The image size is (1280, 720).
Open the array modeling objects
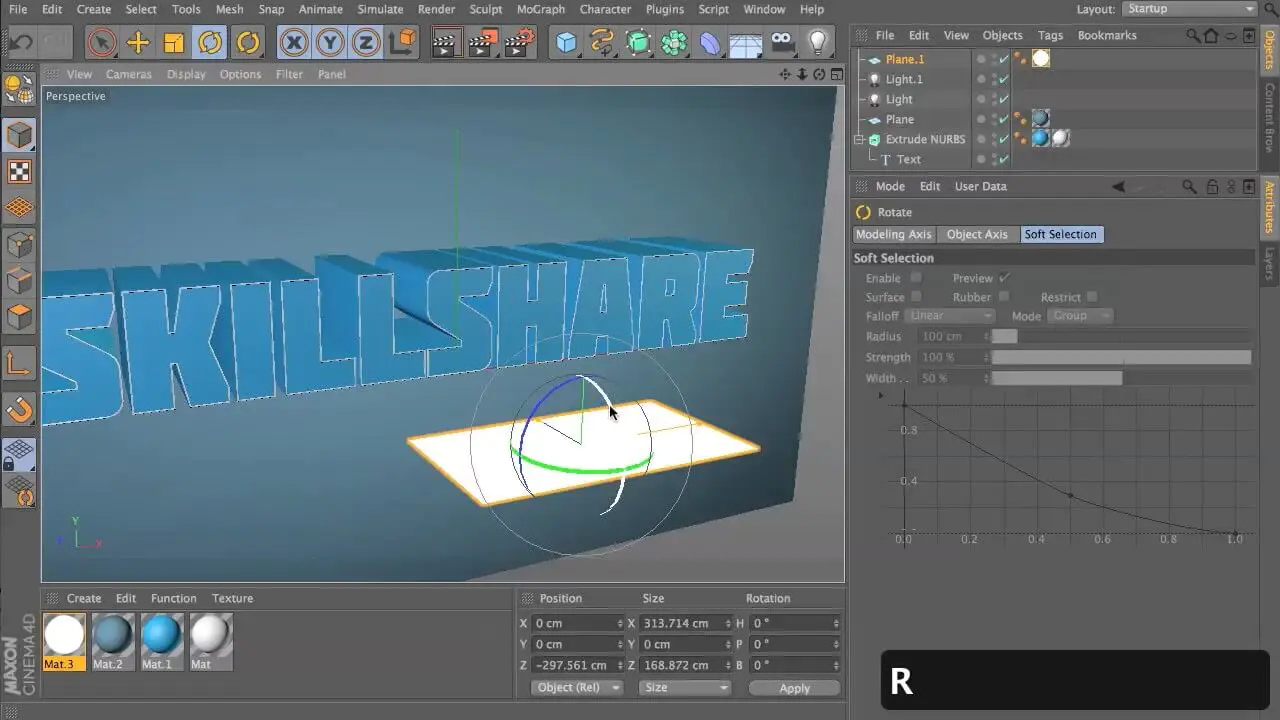(x=675, y=42)
